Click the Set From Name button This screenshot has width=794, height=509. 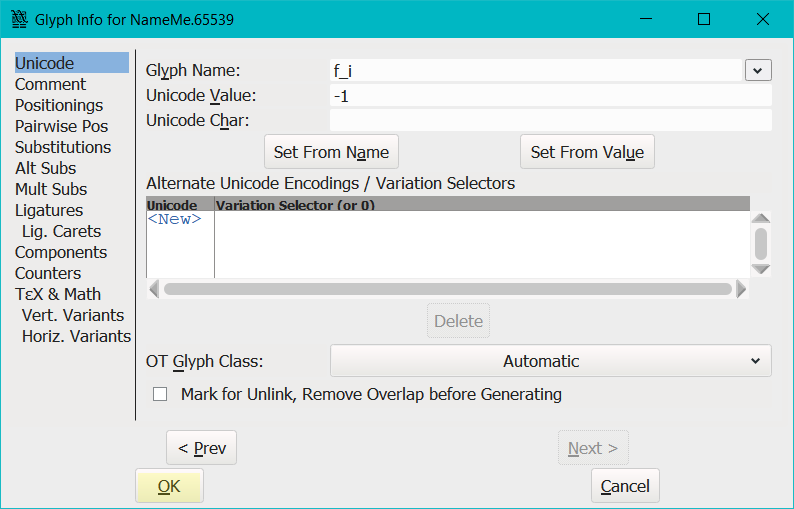[331, 151]
